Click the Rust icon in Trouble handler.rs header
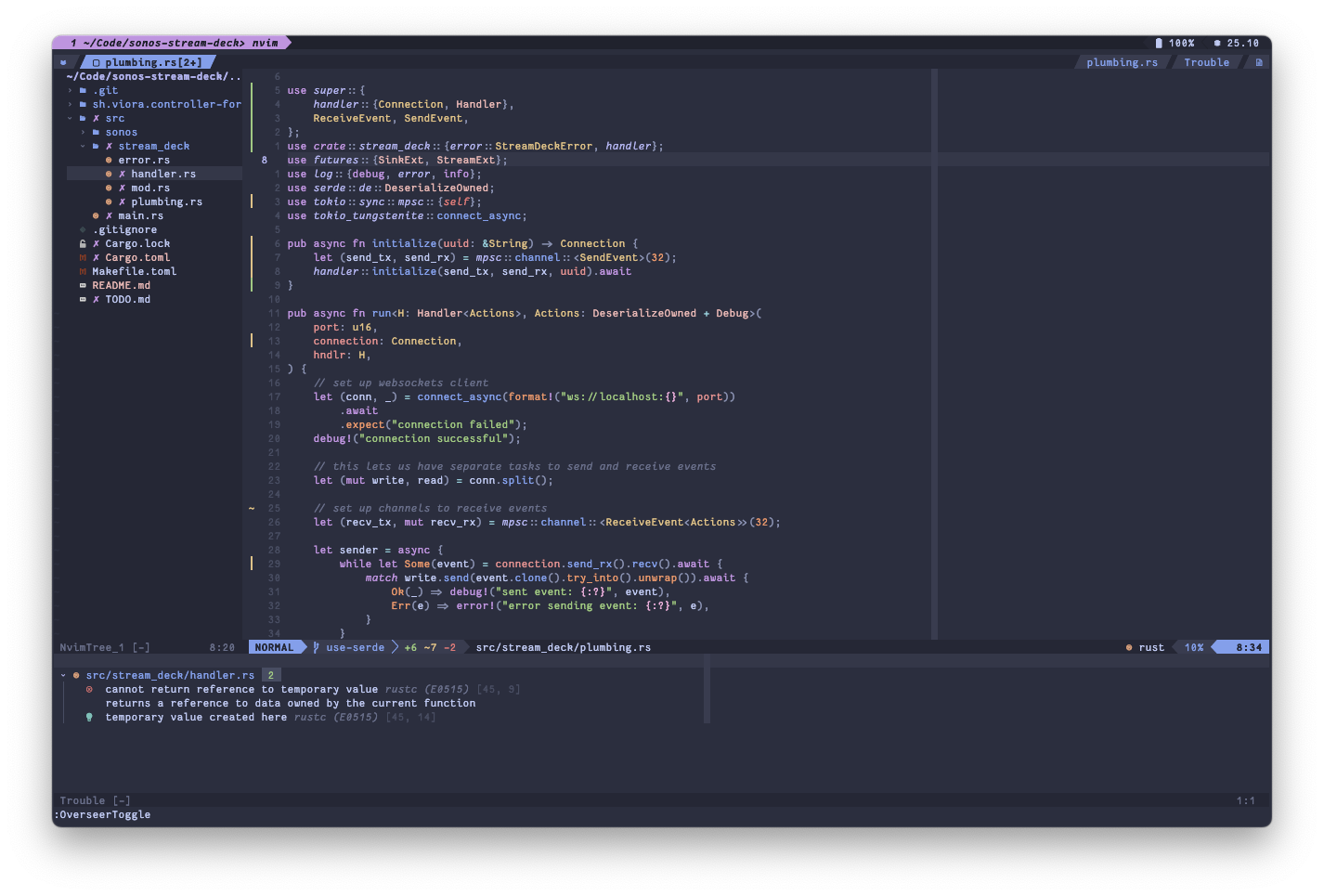The width and height of the screenshot is (1324, 896). 76,676
